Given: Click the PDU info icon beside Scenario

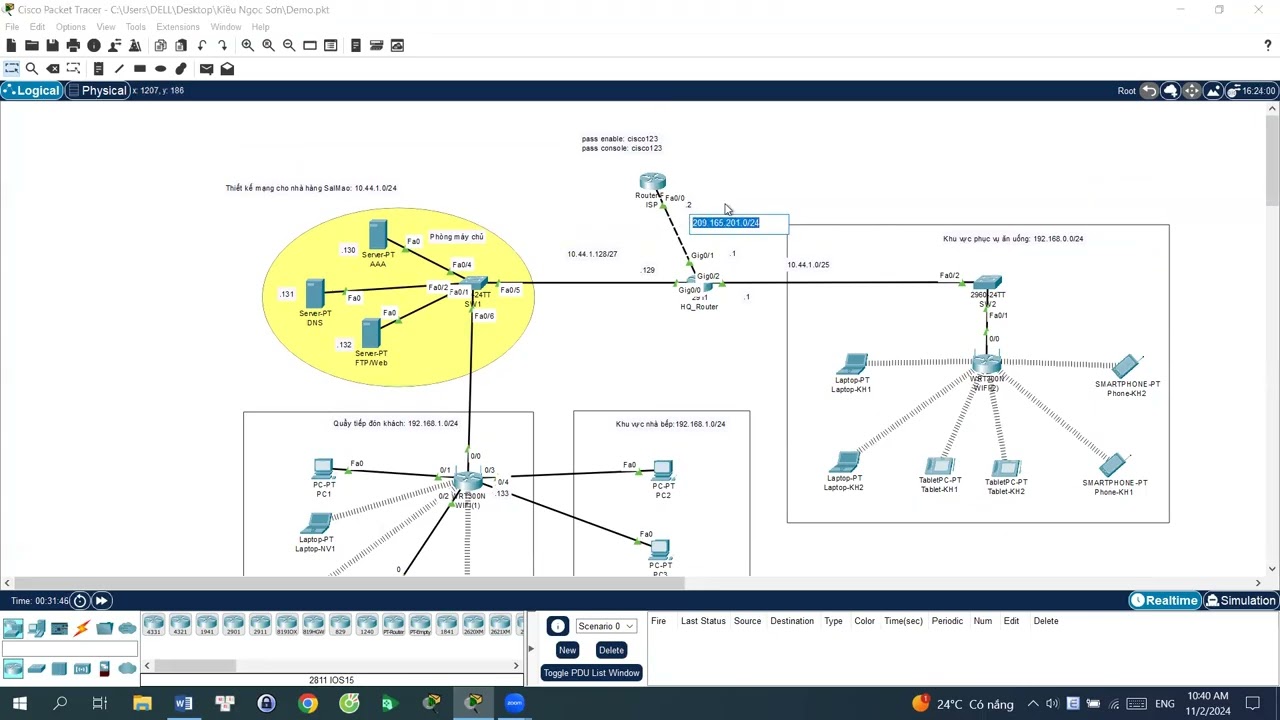Looking at the screenshot, I should pyautogui.click(x=558, y=627).
